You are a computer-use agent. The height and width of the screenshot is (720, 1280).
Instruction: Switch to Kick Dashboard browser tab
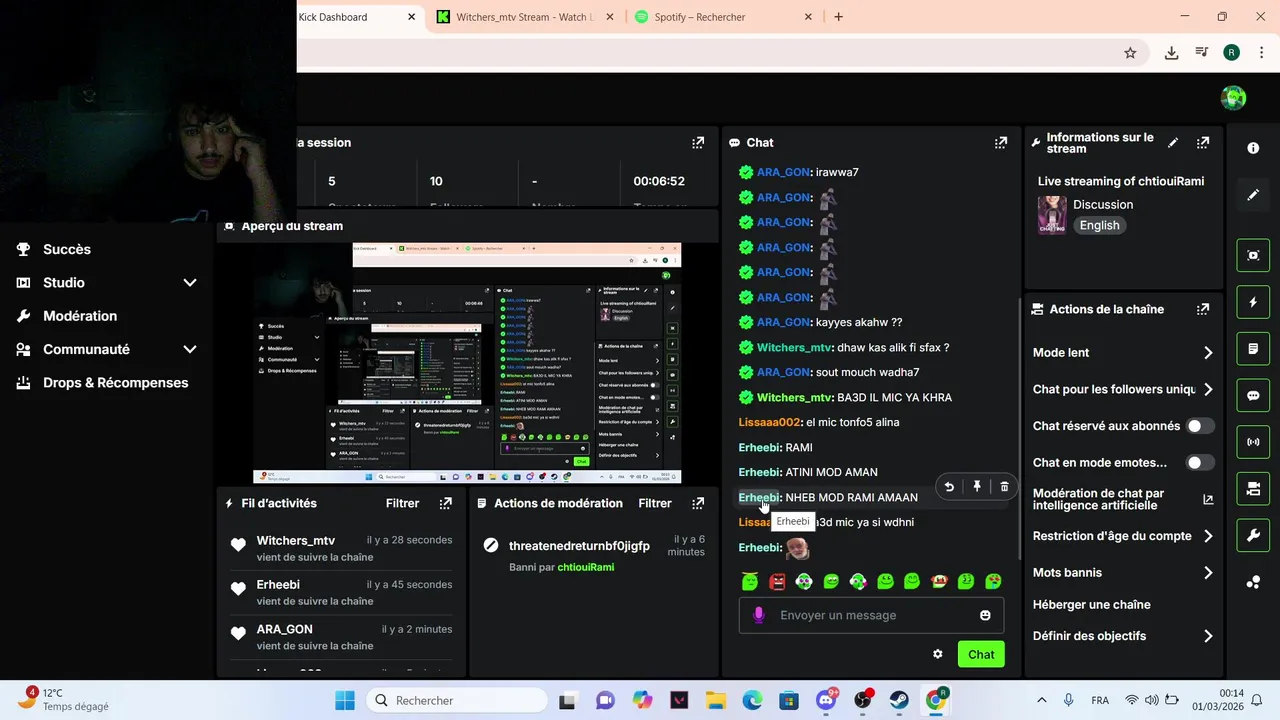pyautogui.click(x=346, y=17)
